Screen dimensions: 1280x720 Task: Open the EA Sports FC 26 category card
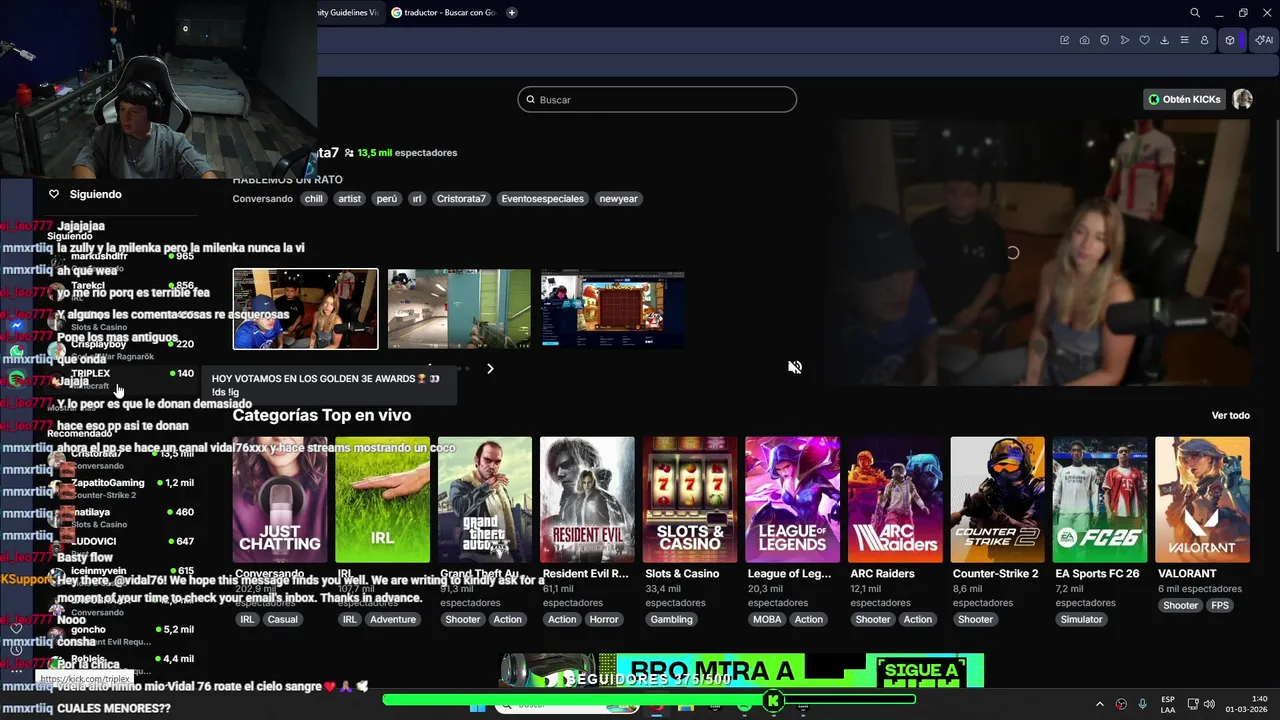point(1100,500)
